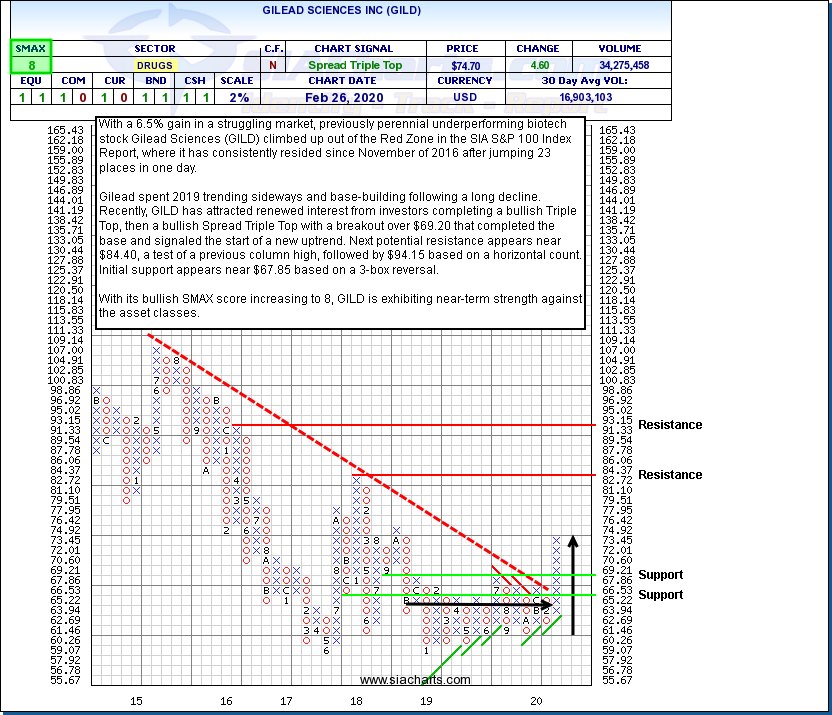
Task: Open the Spread Triple Top chart signal
Action: pyautogui.click(x=353, y=65)
